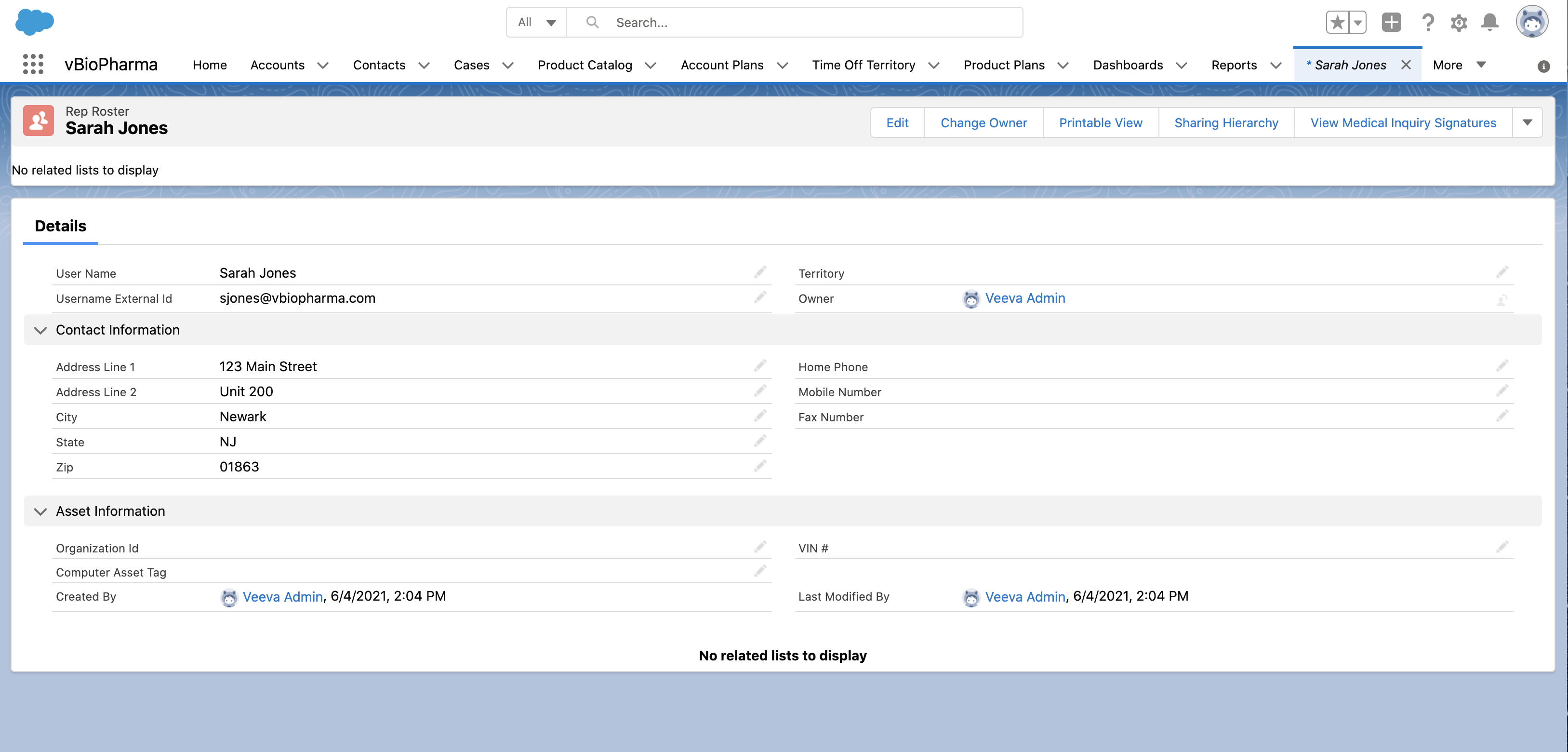
Task: Go to the Home tab
Action: pos(210,65)
